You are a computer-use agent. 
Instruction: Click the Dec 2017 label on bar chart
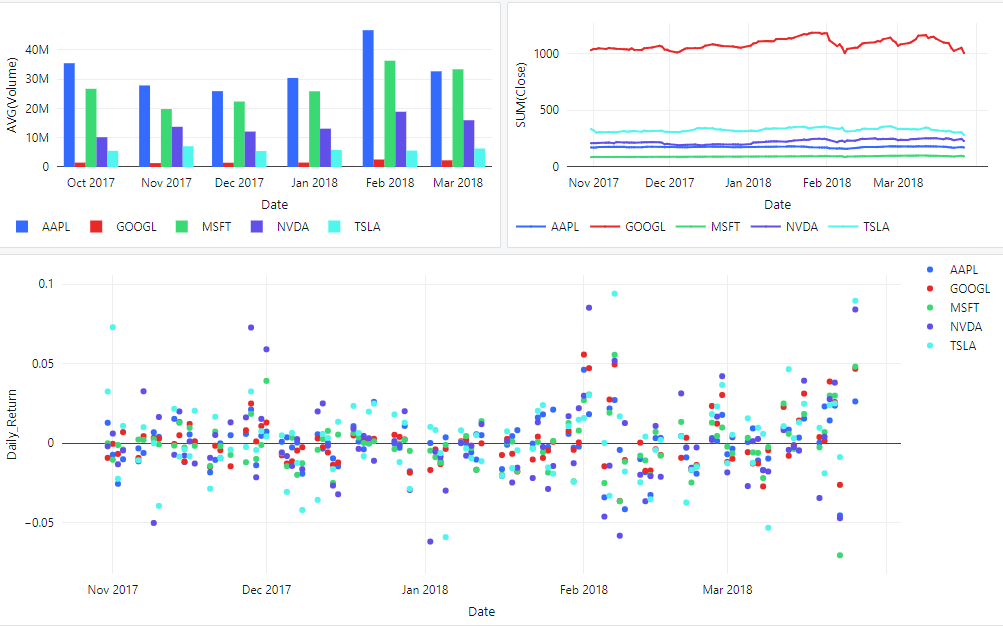(239, 183)
